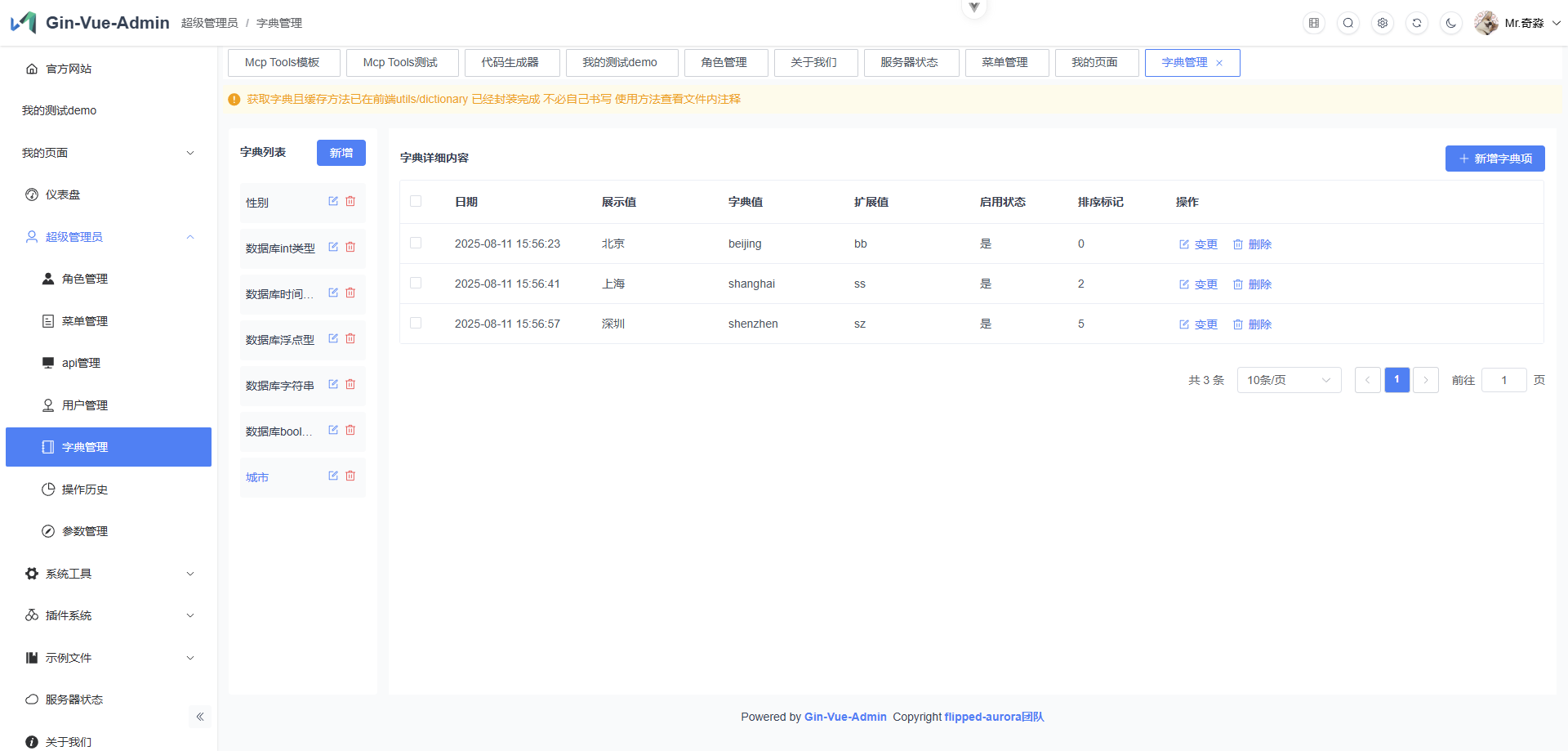Screen dimensions: 1568x751
Task: Edit the 数据库浮点型 dictionary
Action: pos(333,338)
